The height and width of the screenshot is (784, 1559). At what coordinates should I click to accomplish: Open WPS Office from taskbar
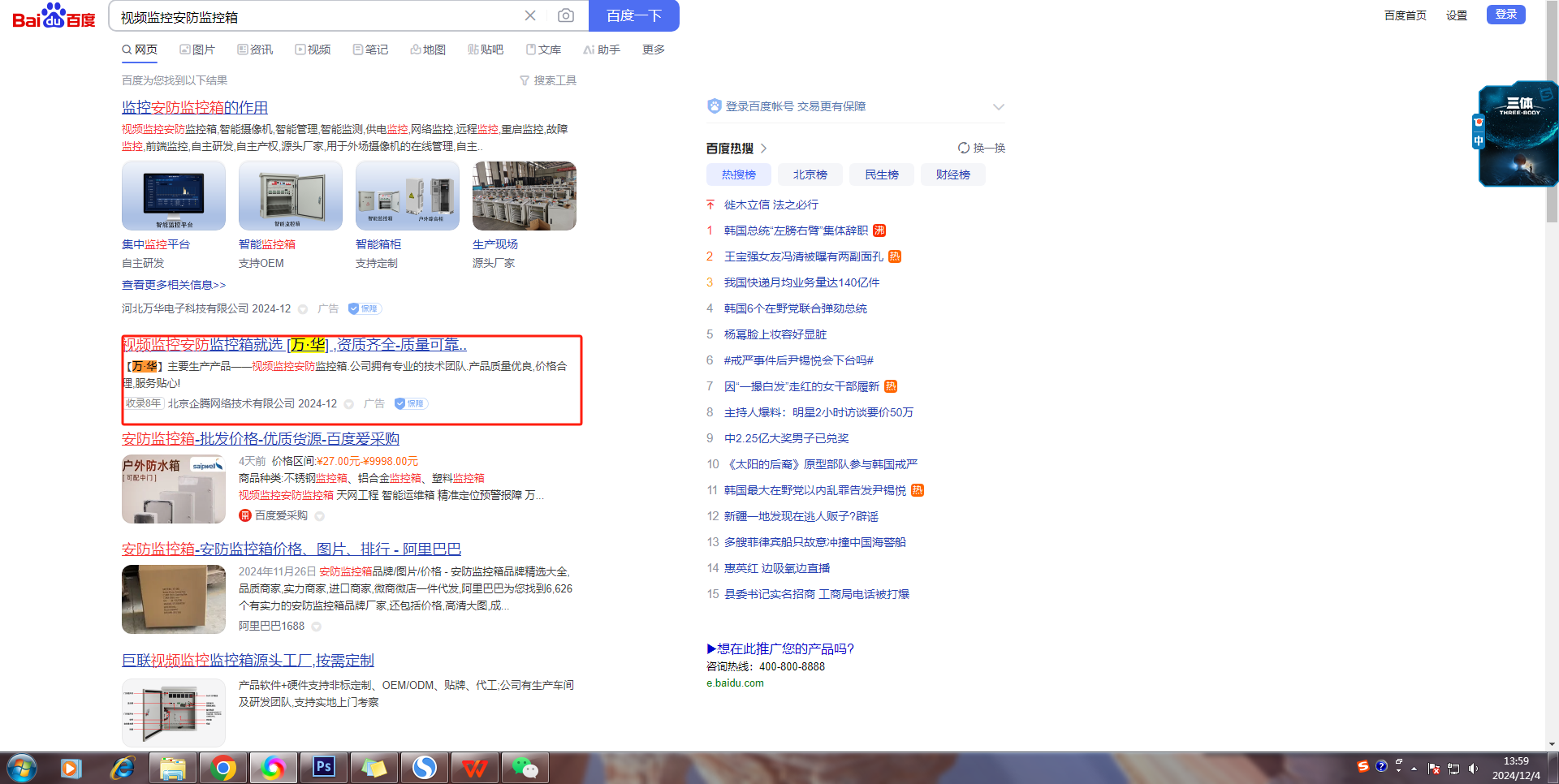(474, 767)
